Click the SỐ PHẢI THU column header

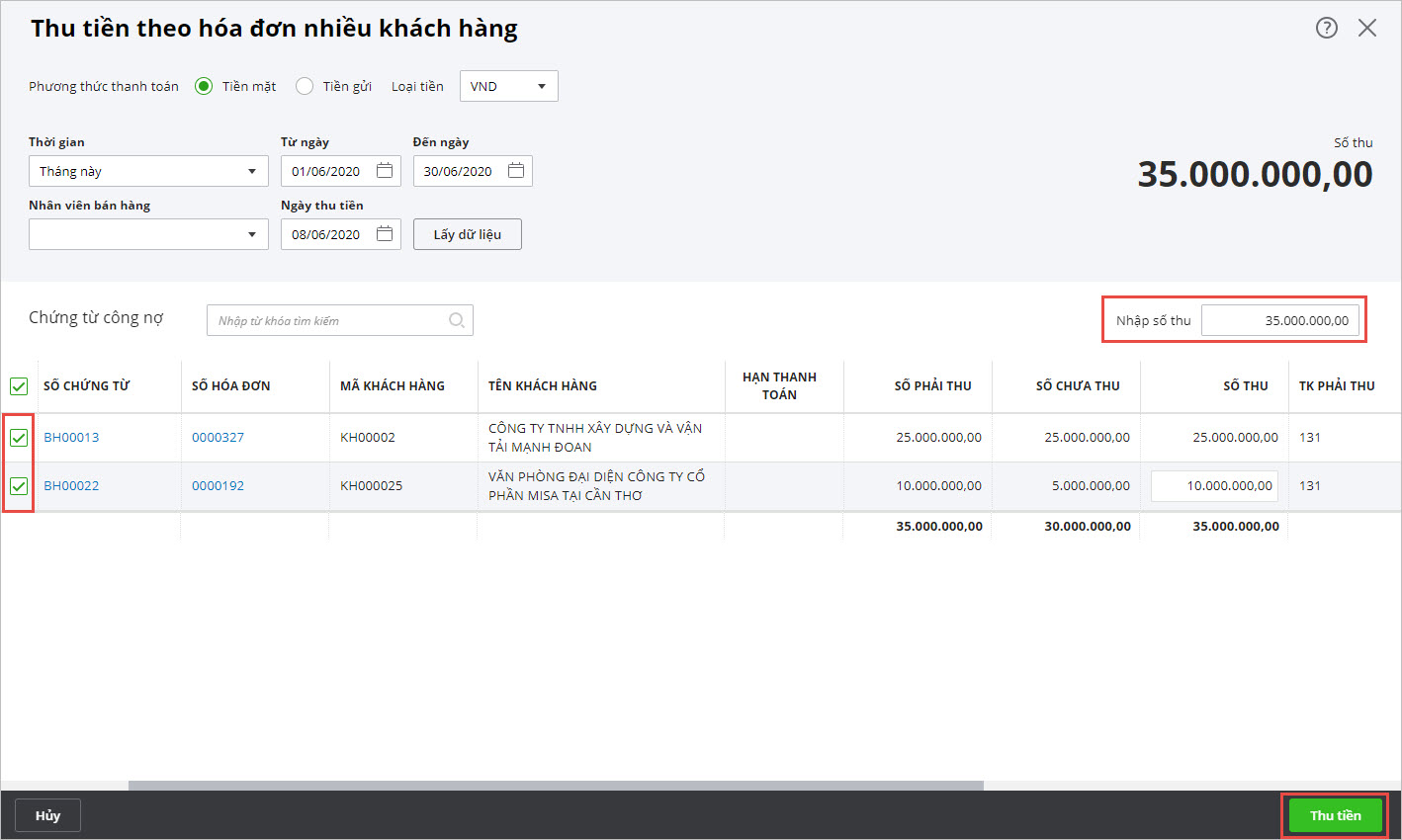coord(932,385)
